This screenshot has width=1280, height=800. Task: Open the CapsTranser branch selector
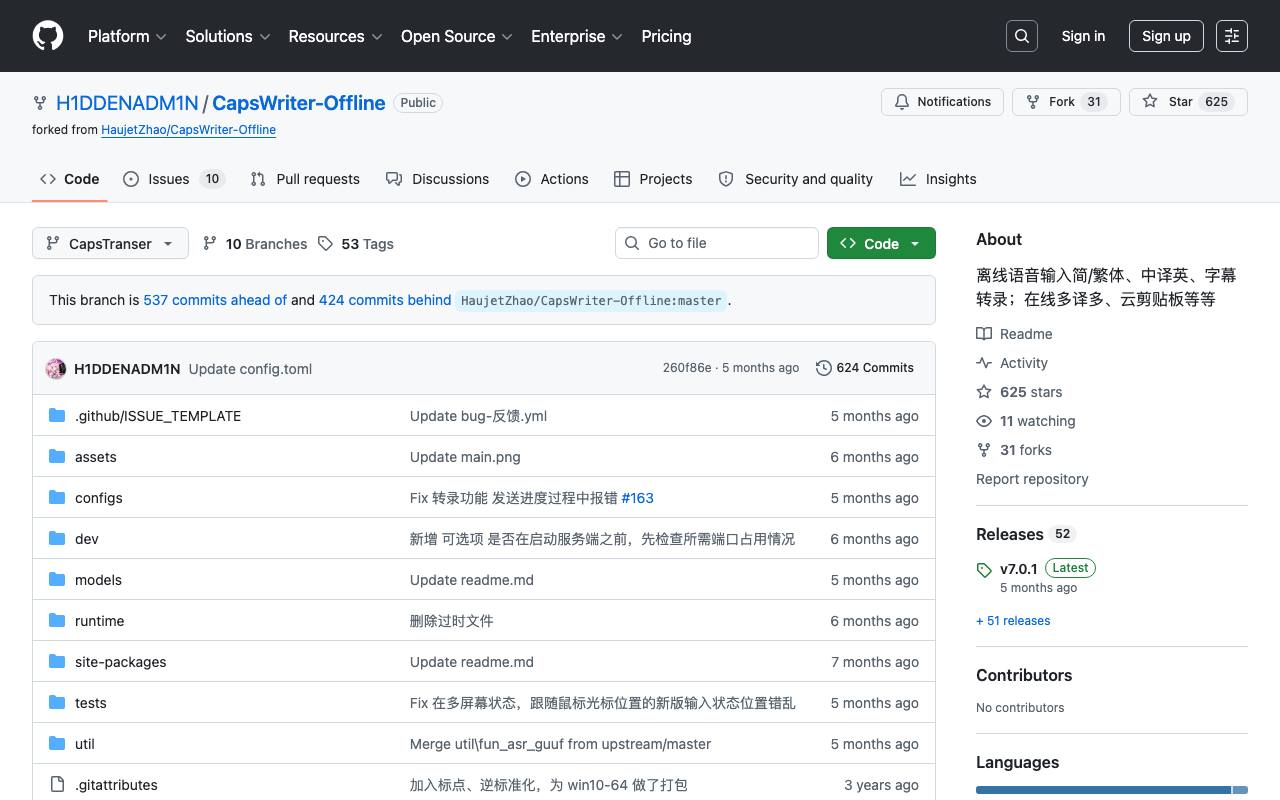(x=110, y=244)
